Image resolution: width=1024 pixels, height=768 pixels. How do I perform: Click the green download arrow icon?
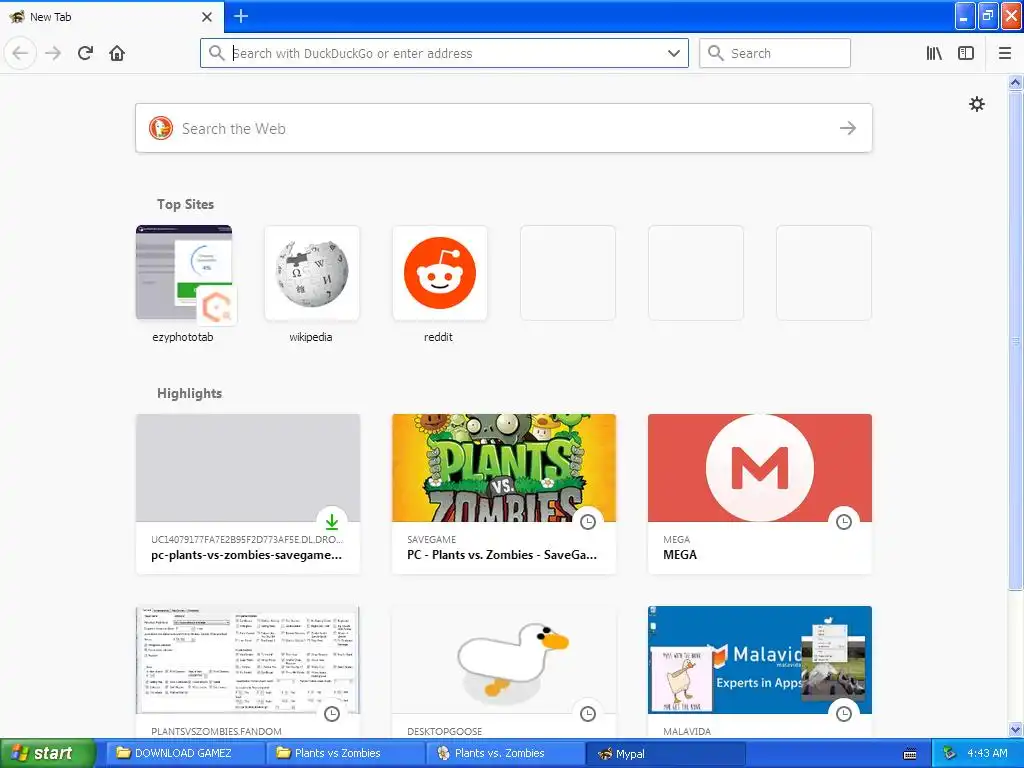pos(332,521)
